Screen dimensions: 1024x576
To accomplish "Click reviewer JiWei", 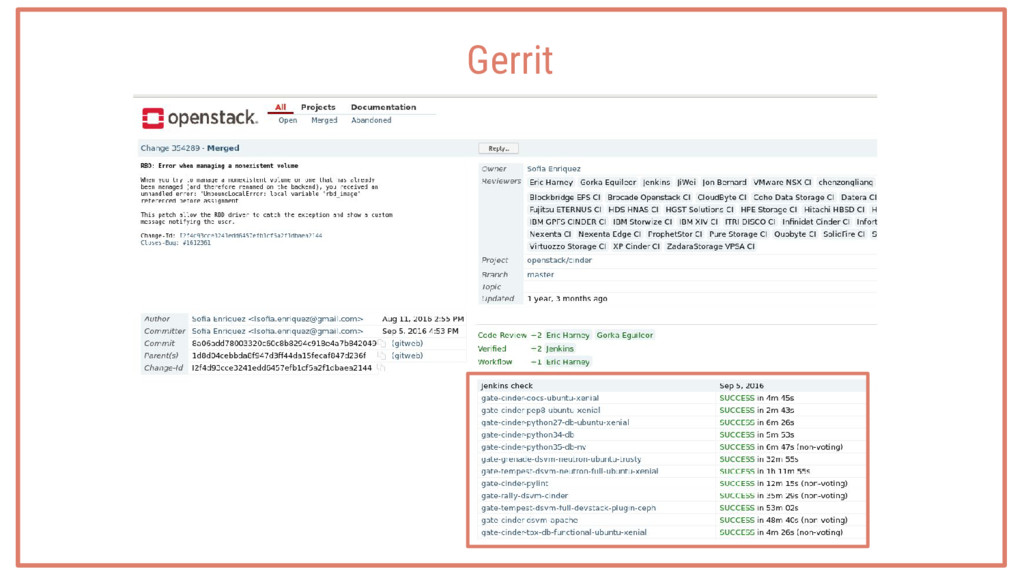I will (x=686, y=182).
